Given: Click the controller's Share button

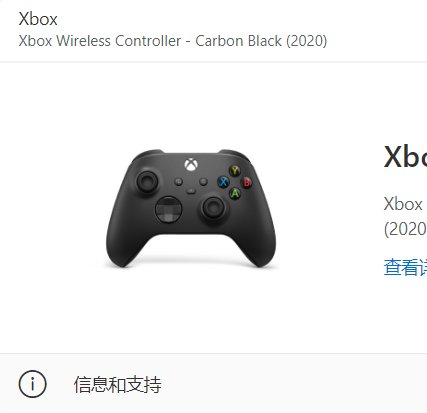Looking at the screenshot, I should click(x=191, y=191).
